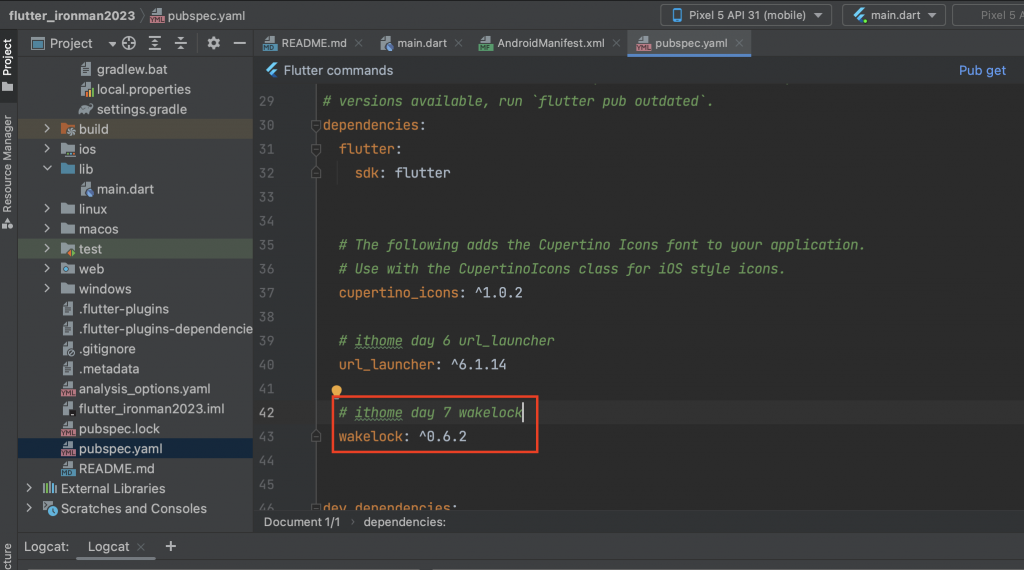The width and height of the screenshot is (1024, 570).
Task: Open Project panel settings gear
Action: (x=214, y=43)
